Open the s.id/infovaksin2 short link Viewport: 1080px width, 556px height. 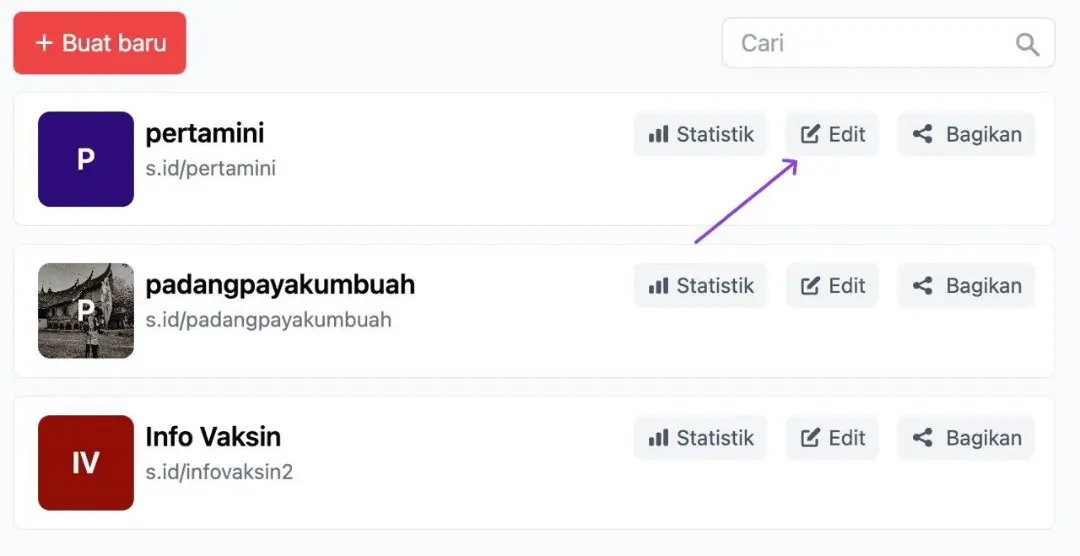pos(219,472)
